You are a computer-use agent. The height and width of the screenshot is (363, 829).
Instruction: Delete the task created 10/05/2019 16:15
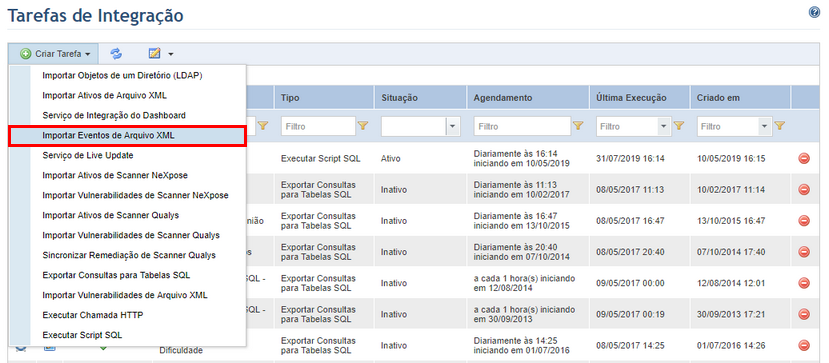click(x=804, y=158)
